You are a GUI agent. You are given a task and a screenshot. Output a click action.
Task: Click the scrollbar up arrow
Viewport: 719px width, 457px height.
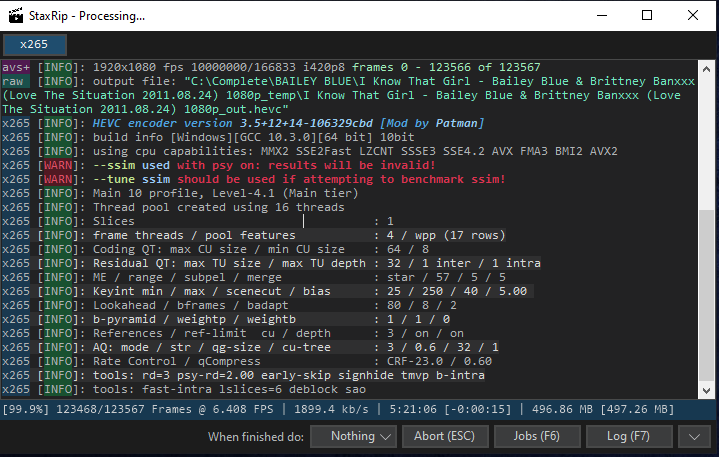(x=706, y=70)
